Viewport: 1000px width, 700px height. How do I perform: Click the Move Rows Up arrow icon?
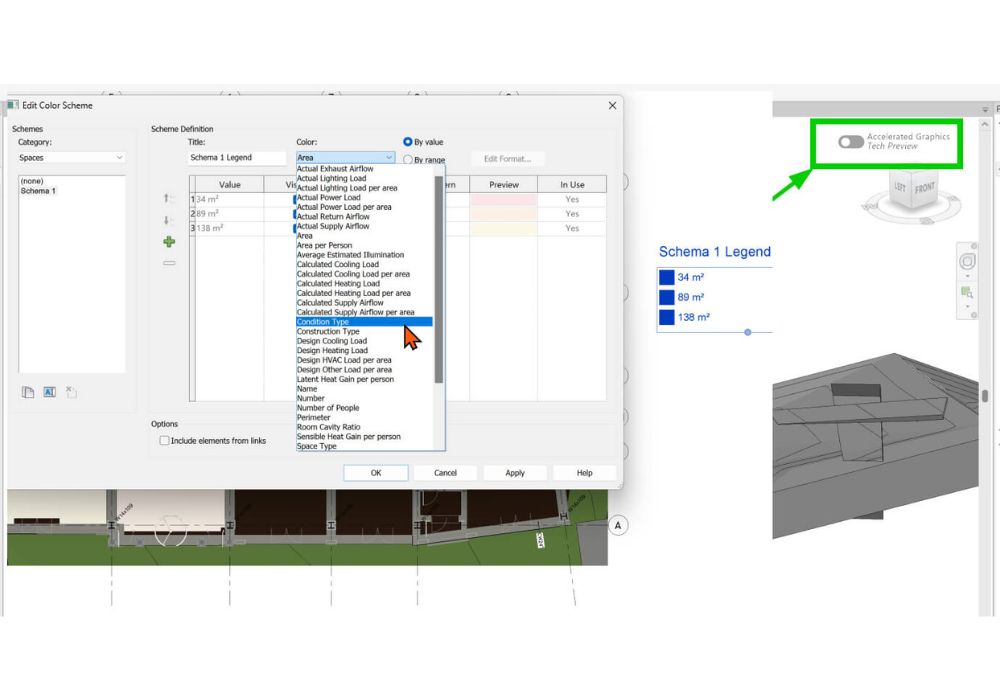click(169, 199)
